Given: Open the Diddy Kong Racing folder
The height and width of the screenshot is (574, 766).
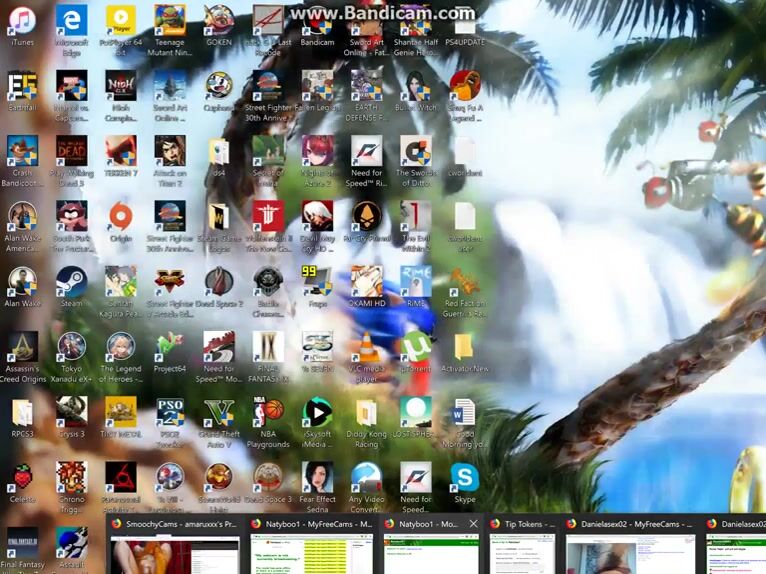Looking at the screenshot, I should [x=367, y=413].
